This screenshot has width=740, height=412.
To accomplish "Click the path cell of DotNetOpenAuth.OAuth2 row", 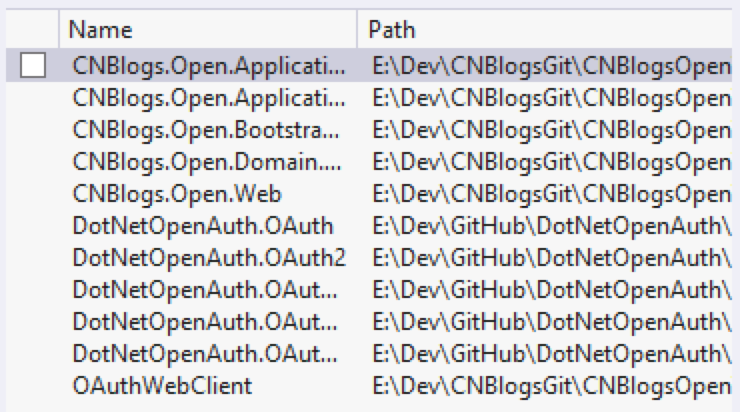I will pos(552,258).
